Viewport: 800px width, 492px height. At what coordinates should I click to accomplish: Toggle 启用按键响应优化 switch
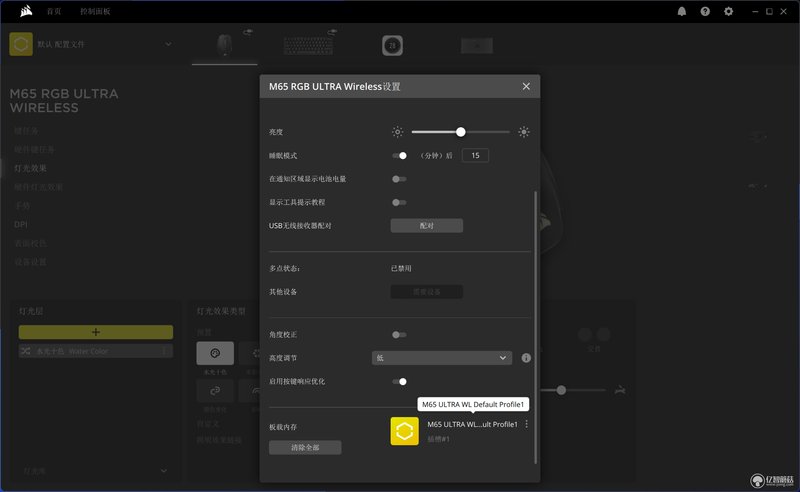point(399,382)
